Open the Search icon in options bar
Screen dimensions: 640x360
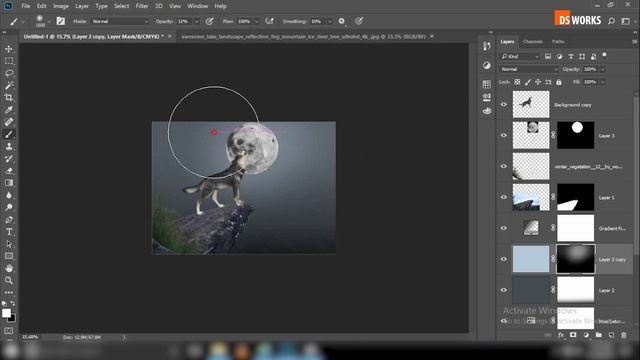(611, 21)
